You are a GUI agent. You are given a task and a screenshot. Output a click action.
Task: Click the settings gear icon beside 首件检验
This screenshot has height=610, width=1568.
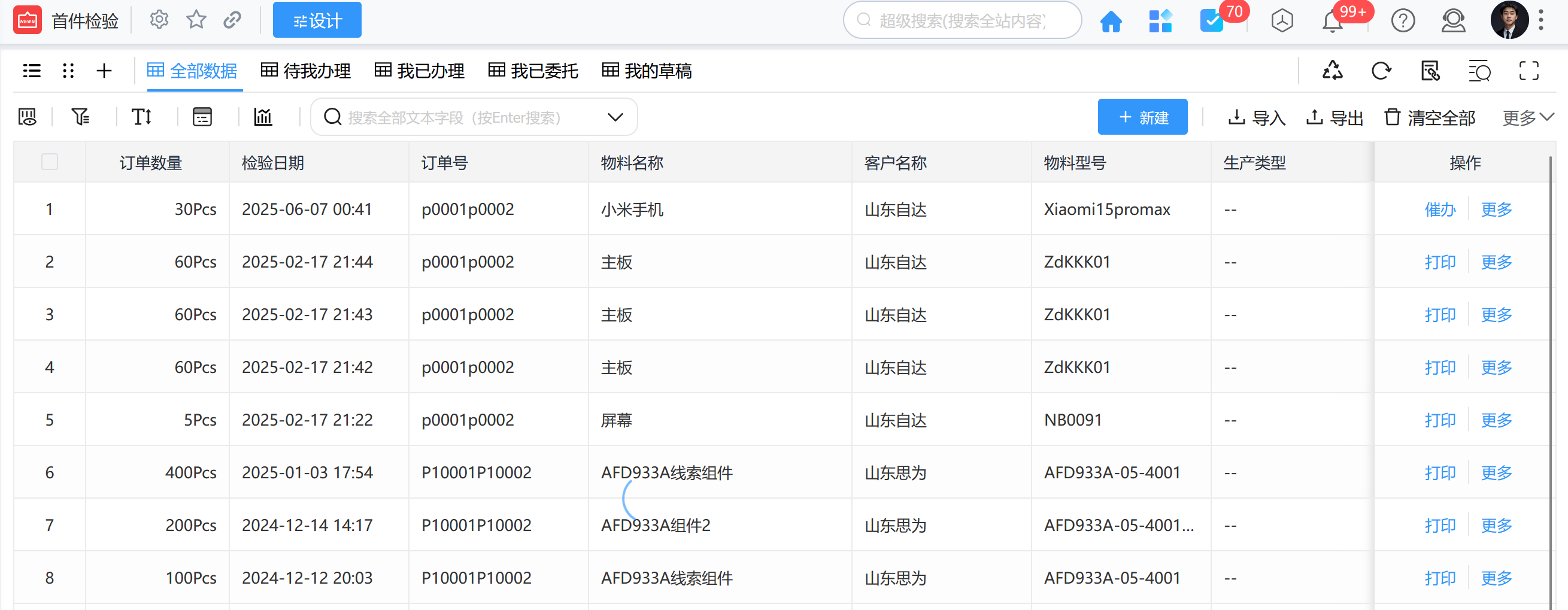point(159,20)
